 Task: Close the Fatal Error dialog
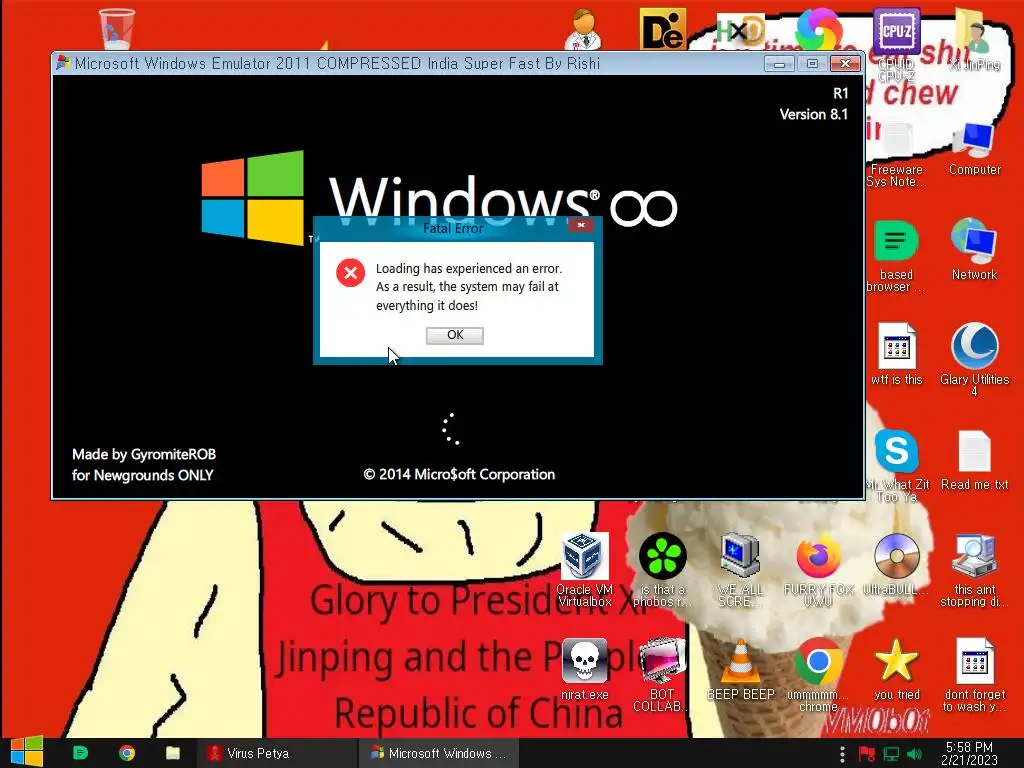[x=580, y=225]
